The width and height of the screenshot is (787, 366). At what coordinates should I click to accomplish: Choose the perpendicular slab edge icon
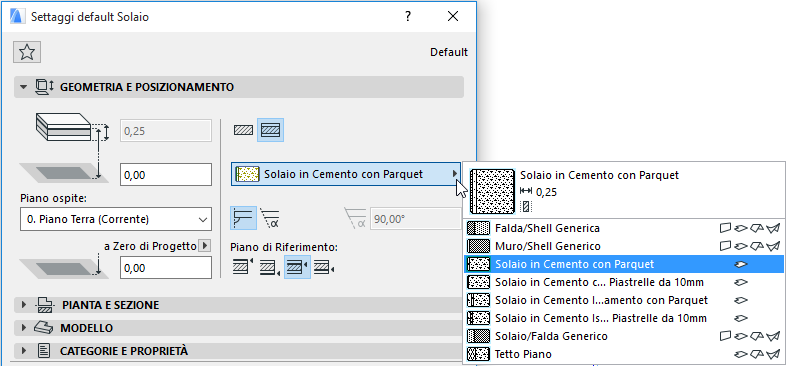(243, 218)
